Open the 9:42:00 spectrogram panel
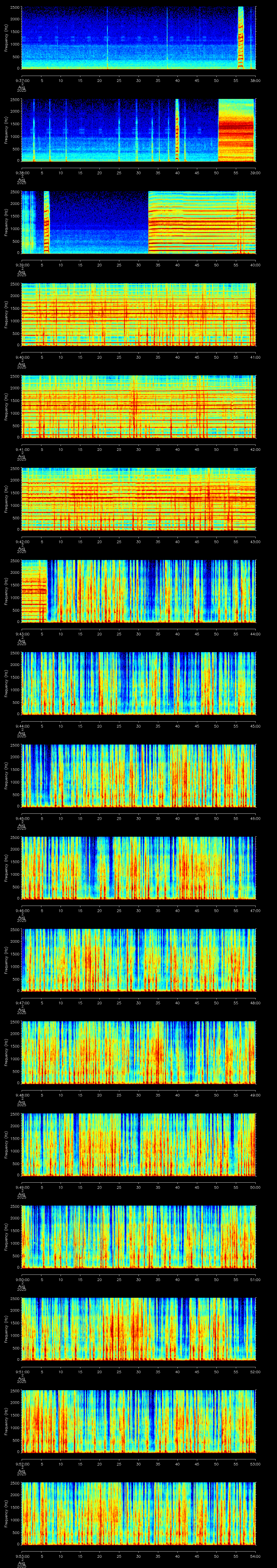This screenshot has width=277, height=1568. pos(138,499)
